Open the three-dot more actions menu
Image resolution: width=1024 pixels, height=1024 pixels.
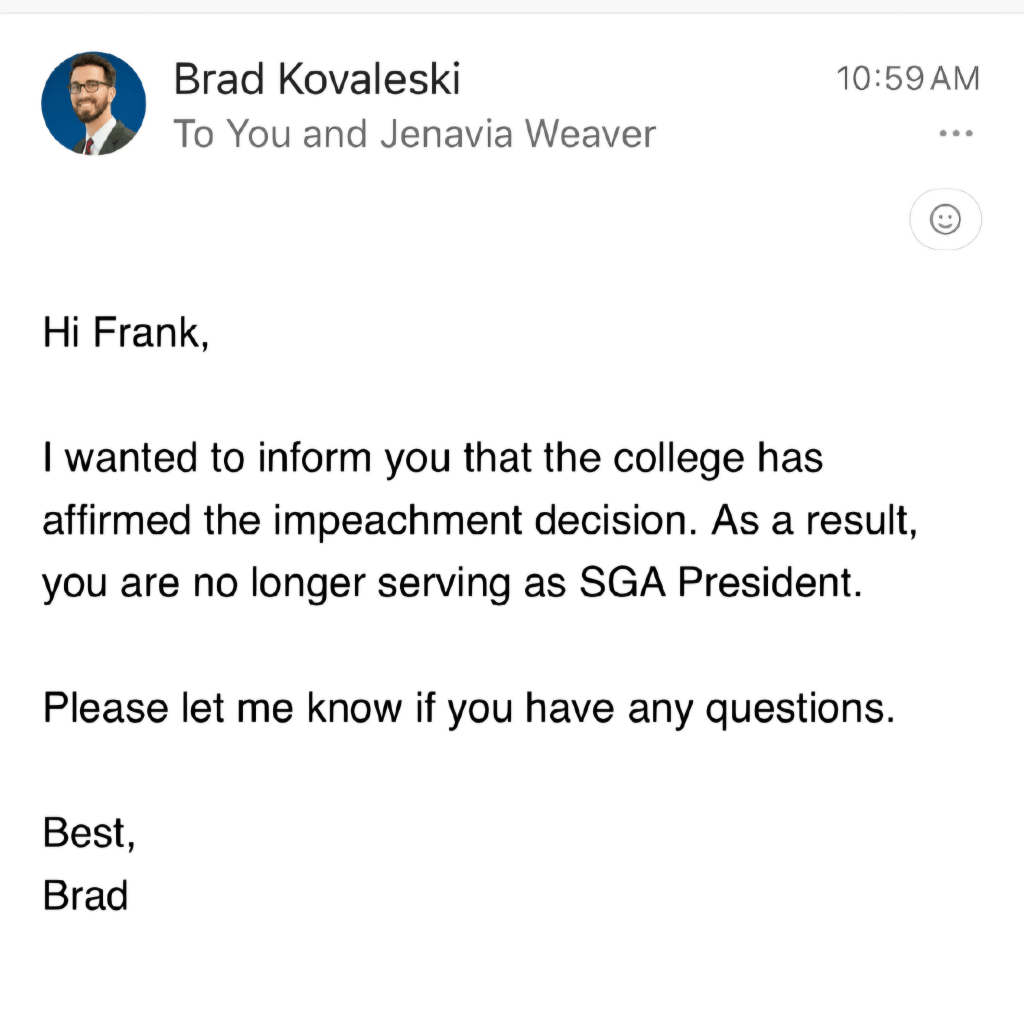point(956,134)
